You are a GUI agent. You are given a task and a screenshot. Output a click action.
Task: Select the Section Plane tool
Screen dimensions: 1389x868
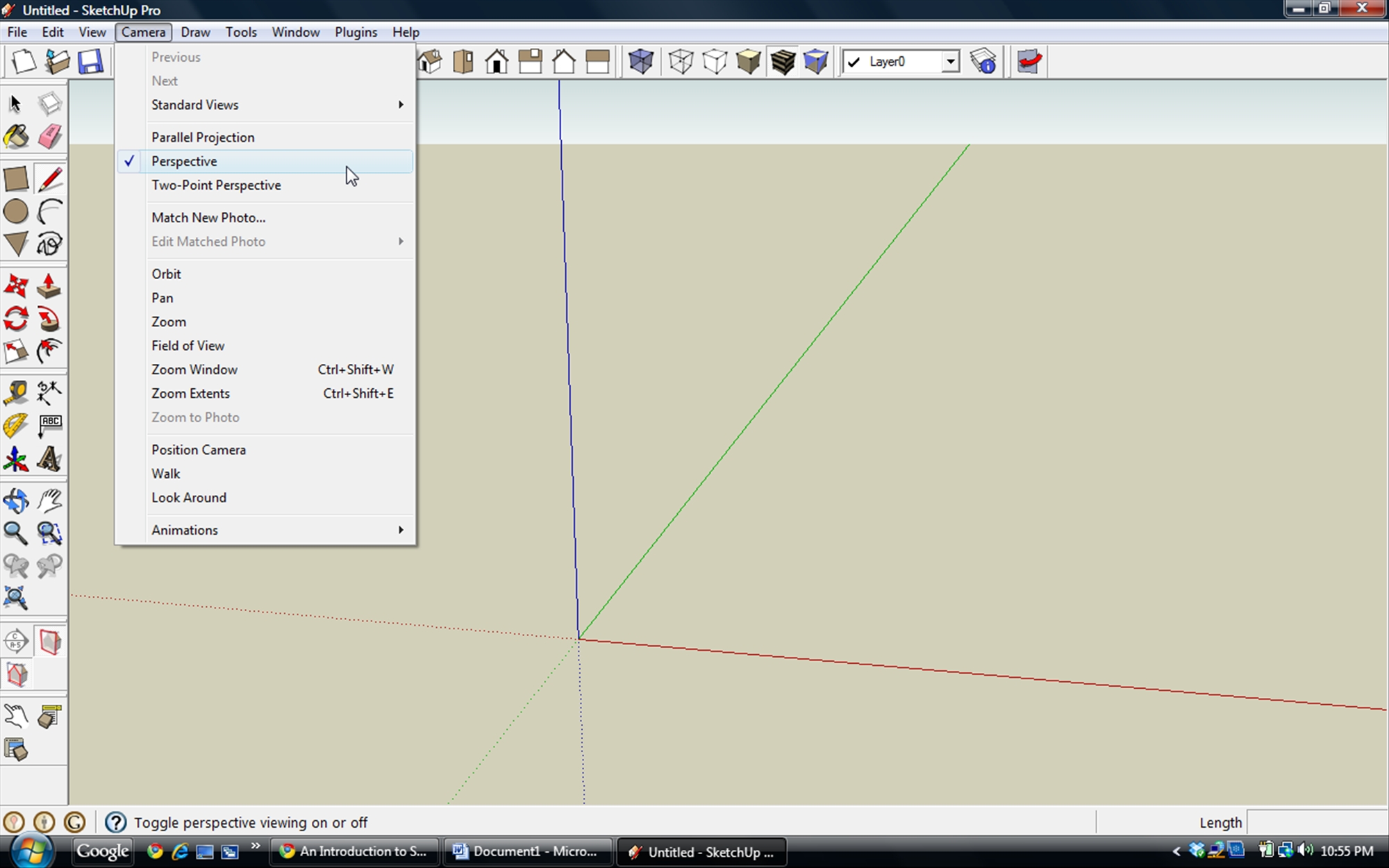click(16, 641)
